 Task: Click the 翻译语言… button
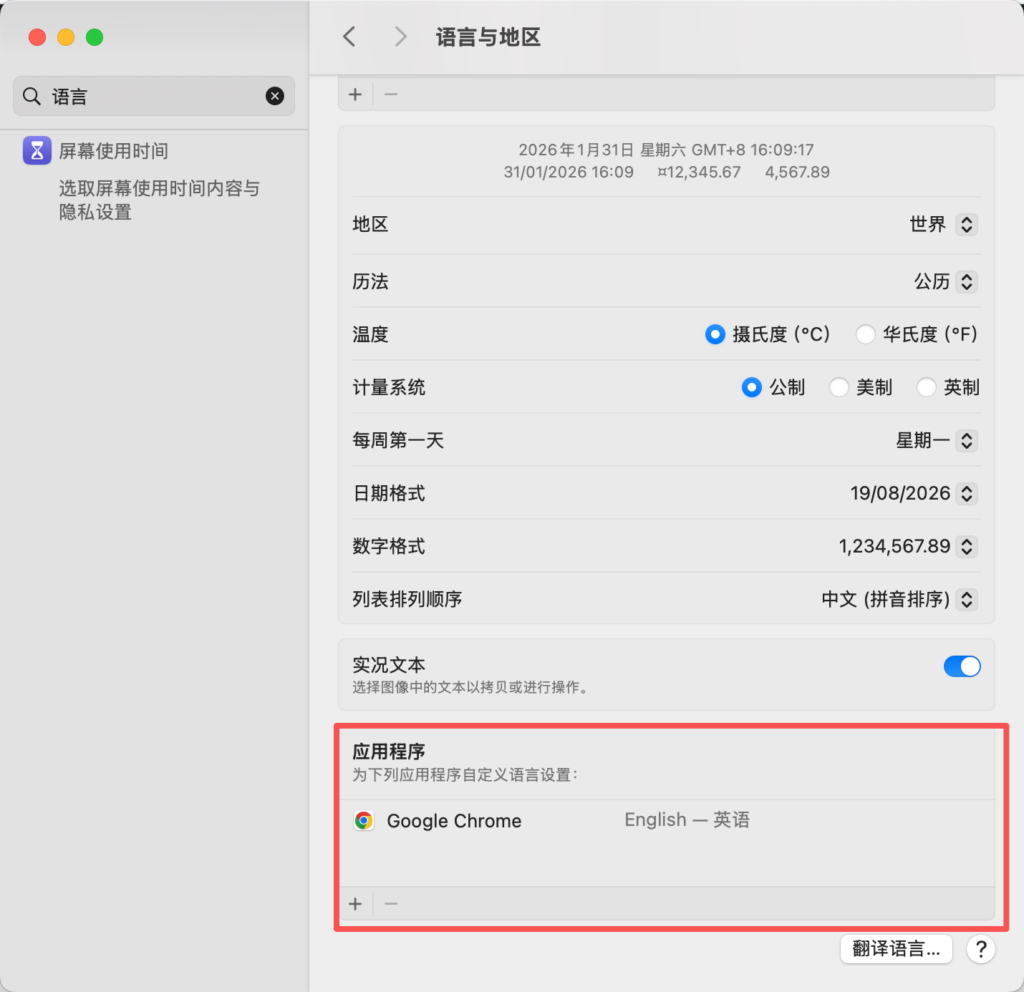(x=896, y=949)
